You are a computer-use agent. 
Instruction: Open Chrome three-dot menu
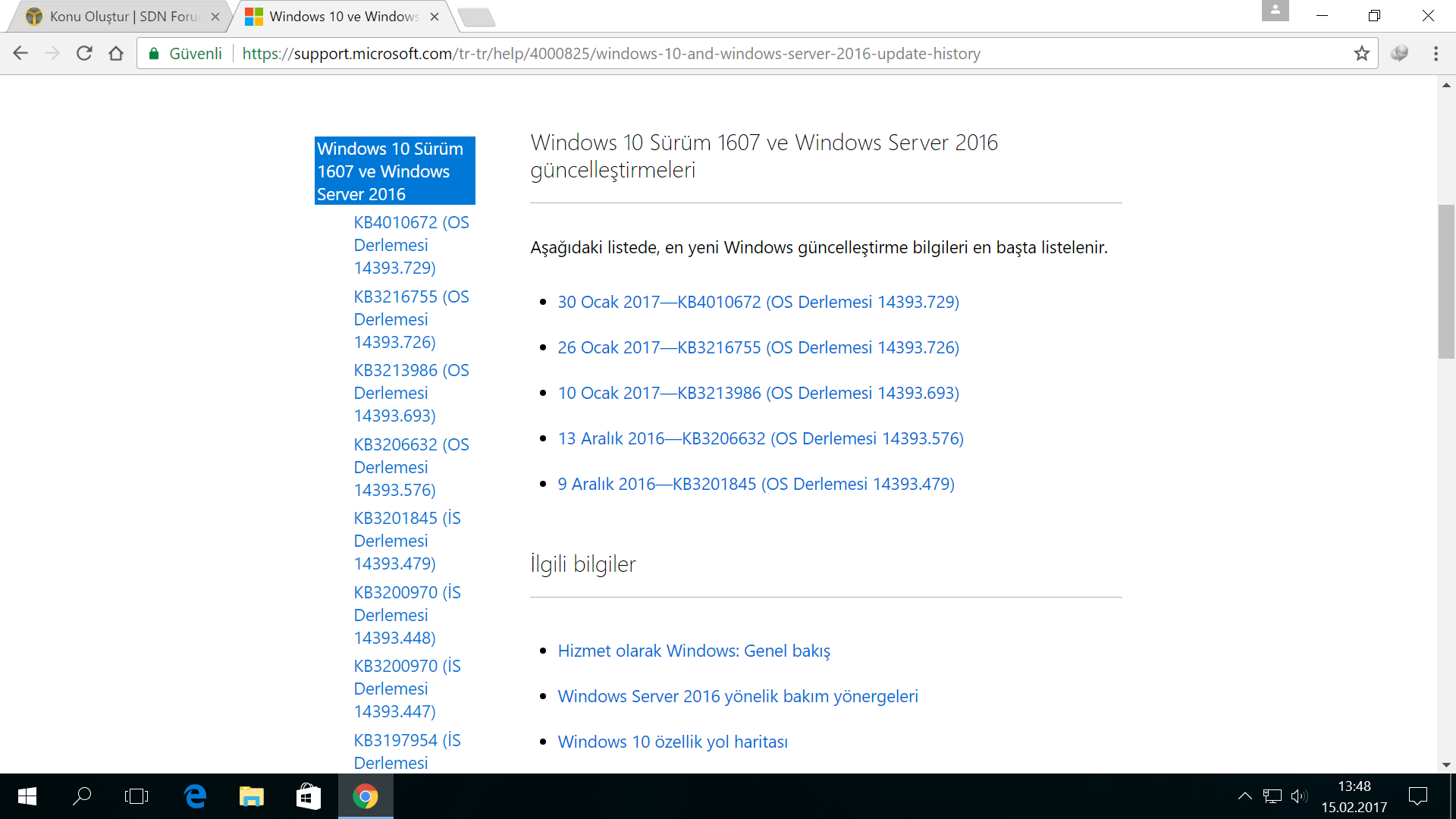tap(1436, 53)
